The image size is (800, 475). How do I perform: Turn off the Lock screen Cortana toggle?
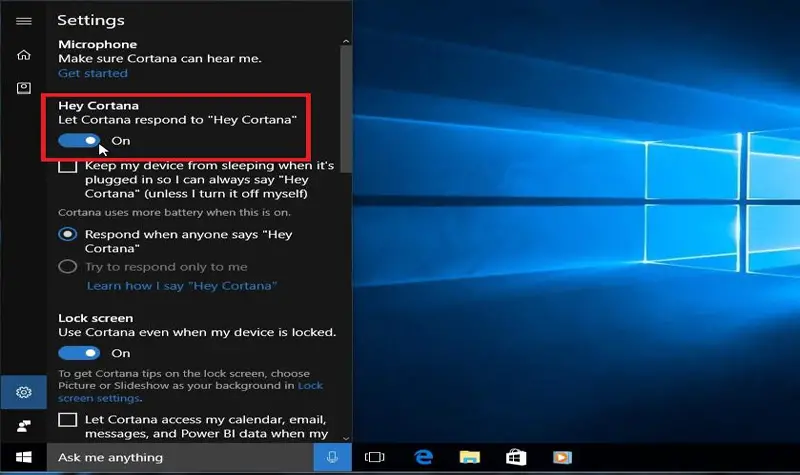pyautogui.click(x=79, y=353)
